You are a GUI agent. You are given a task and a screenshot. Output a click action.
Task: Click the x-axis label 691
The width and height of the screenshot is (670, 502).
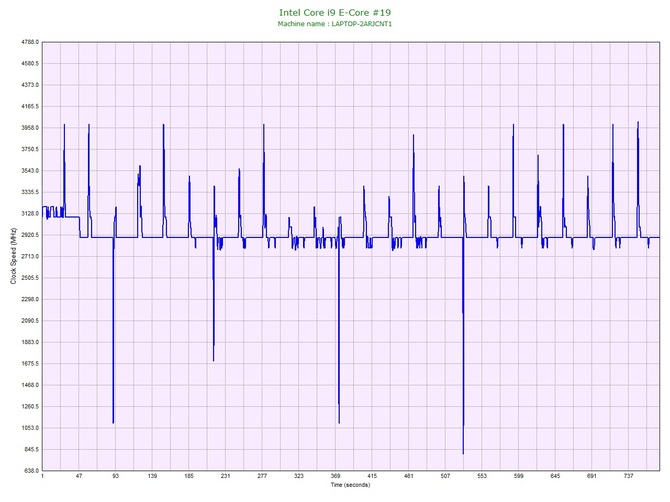[592, 476]
